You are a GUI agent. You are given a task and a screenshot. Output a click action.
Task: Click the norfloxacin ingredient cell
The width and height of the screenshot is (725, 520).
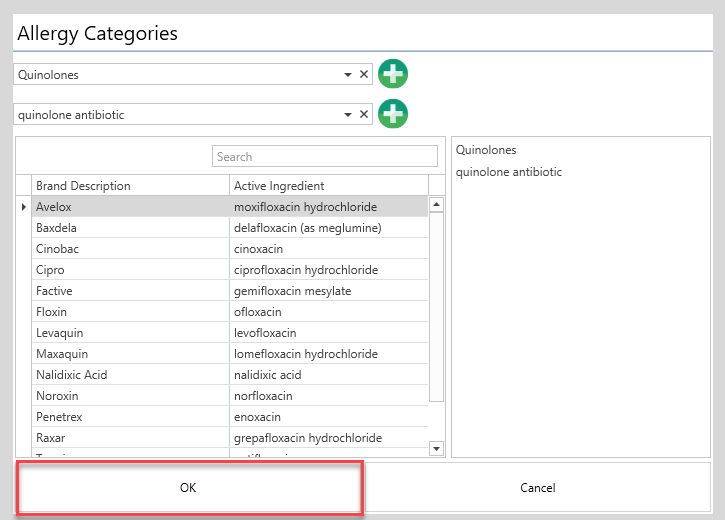click(329, 396)
